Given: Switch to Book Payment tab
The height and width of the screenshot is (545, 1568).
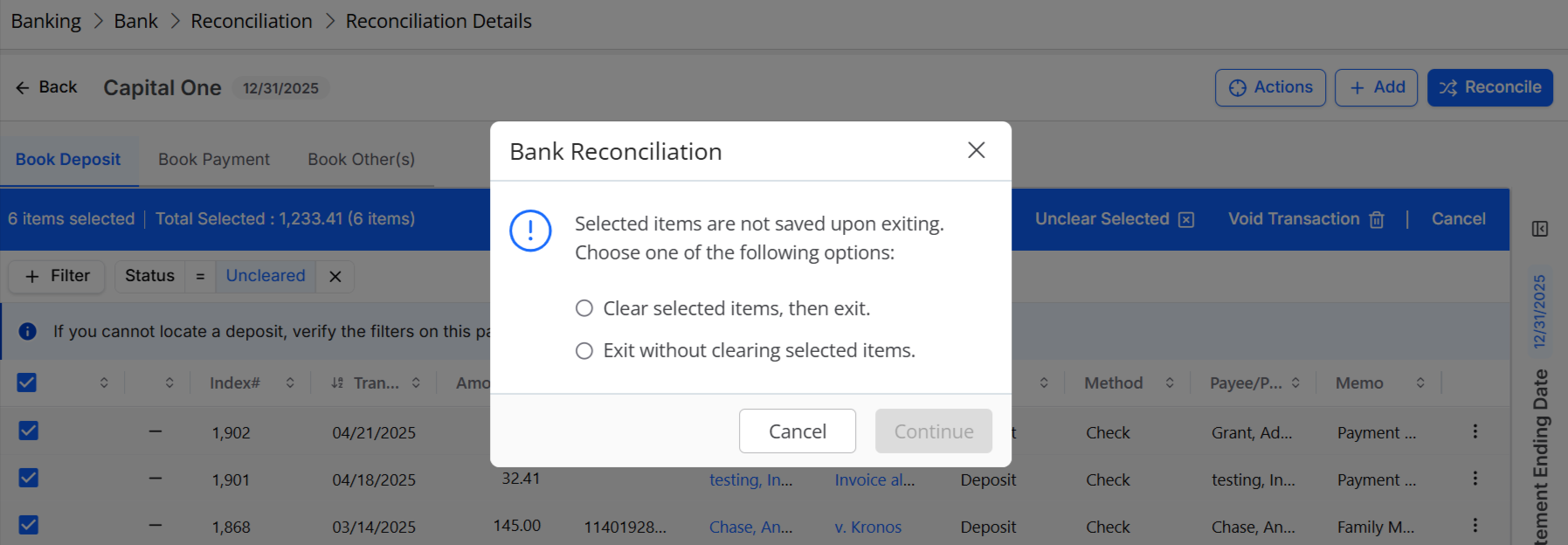Looking at the screenshot, I should 214,160.
